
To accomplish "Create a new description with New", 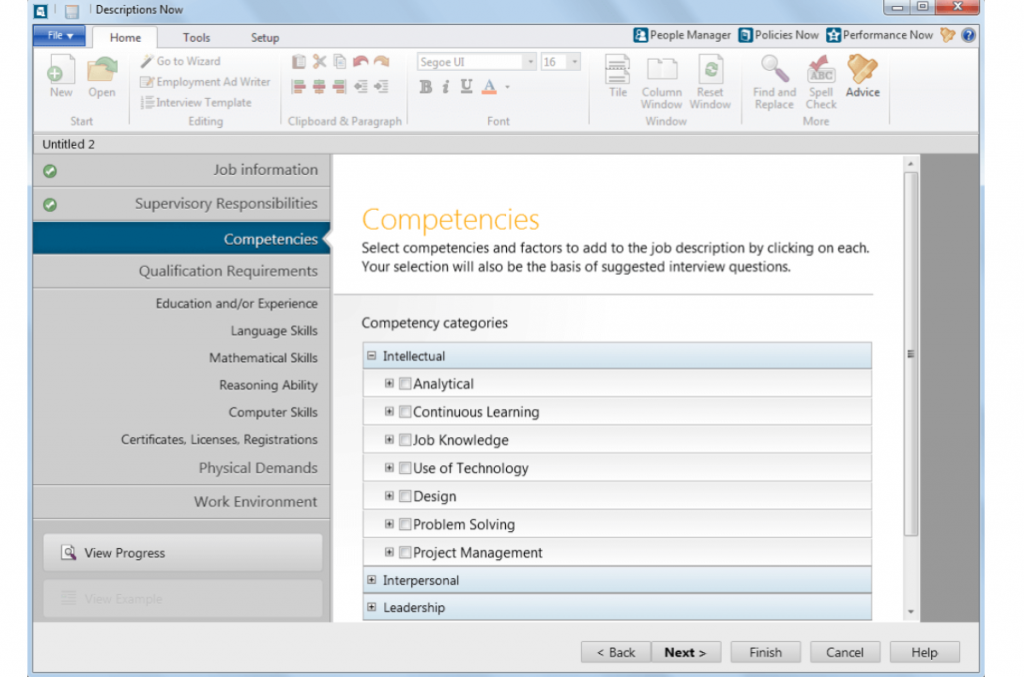I will [x=60, y=75].
